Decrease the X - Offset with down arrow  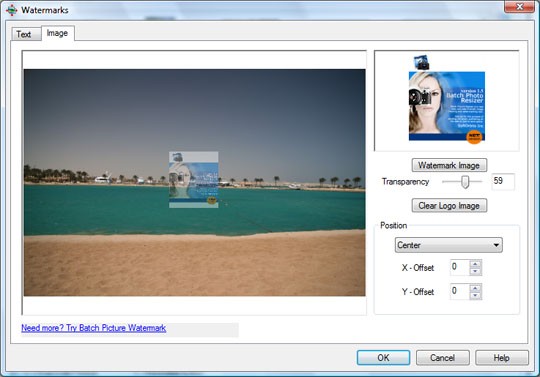(475, 271)
